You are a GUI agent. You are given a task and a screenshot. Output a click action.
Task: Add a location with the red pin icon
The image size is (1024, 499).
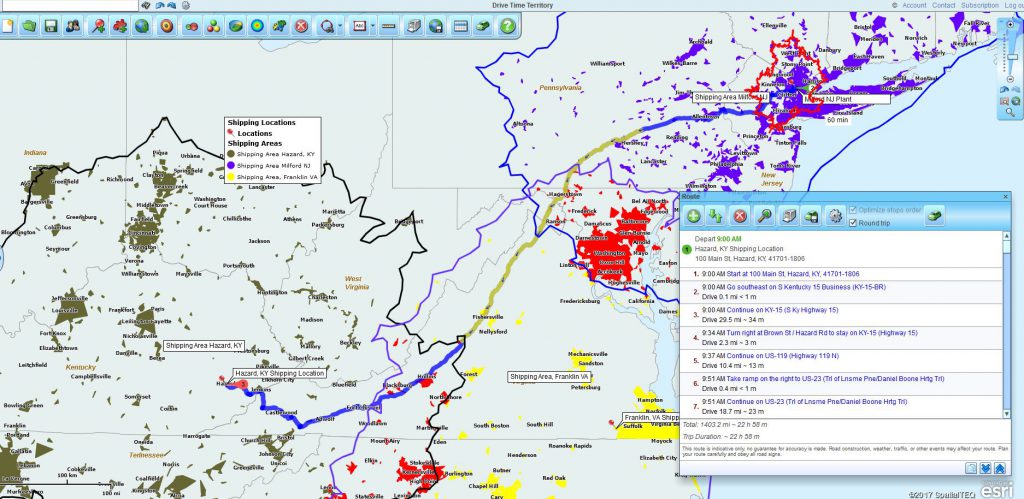[x=99, y=26]
